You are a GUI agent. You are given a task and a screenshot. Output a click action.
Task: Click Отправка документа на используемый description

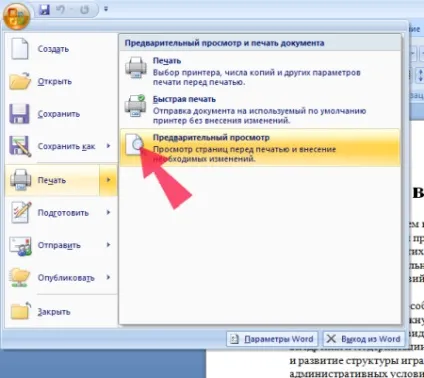click(259, 116)
